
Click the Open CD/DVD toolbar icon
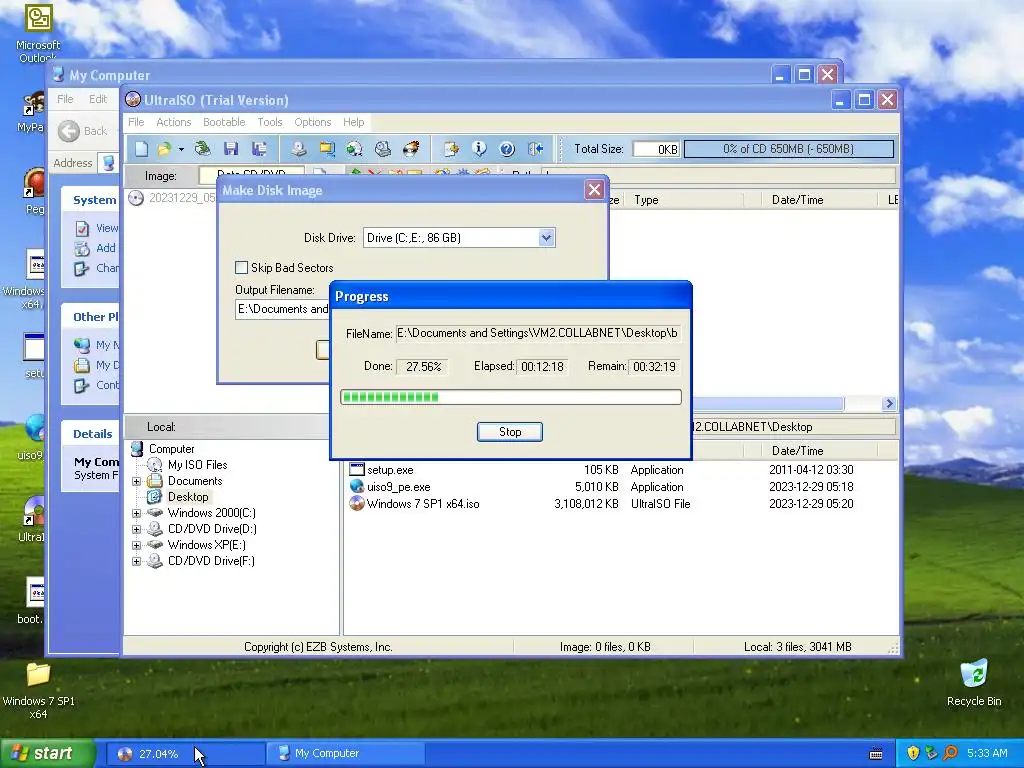tap(202, 149)
